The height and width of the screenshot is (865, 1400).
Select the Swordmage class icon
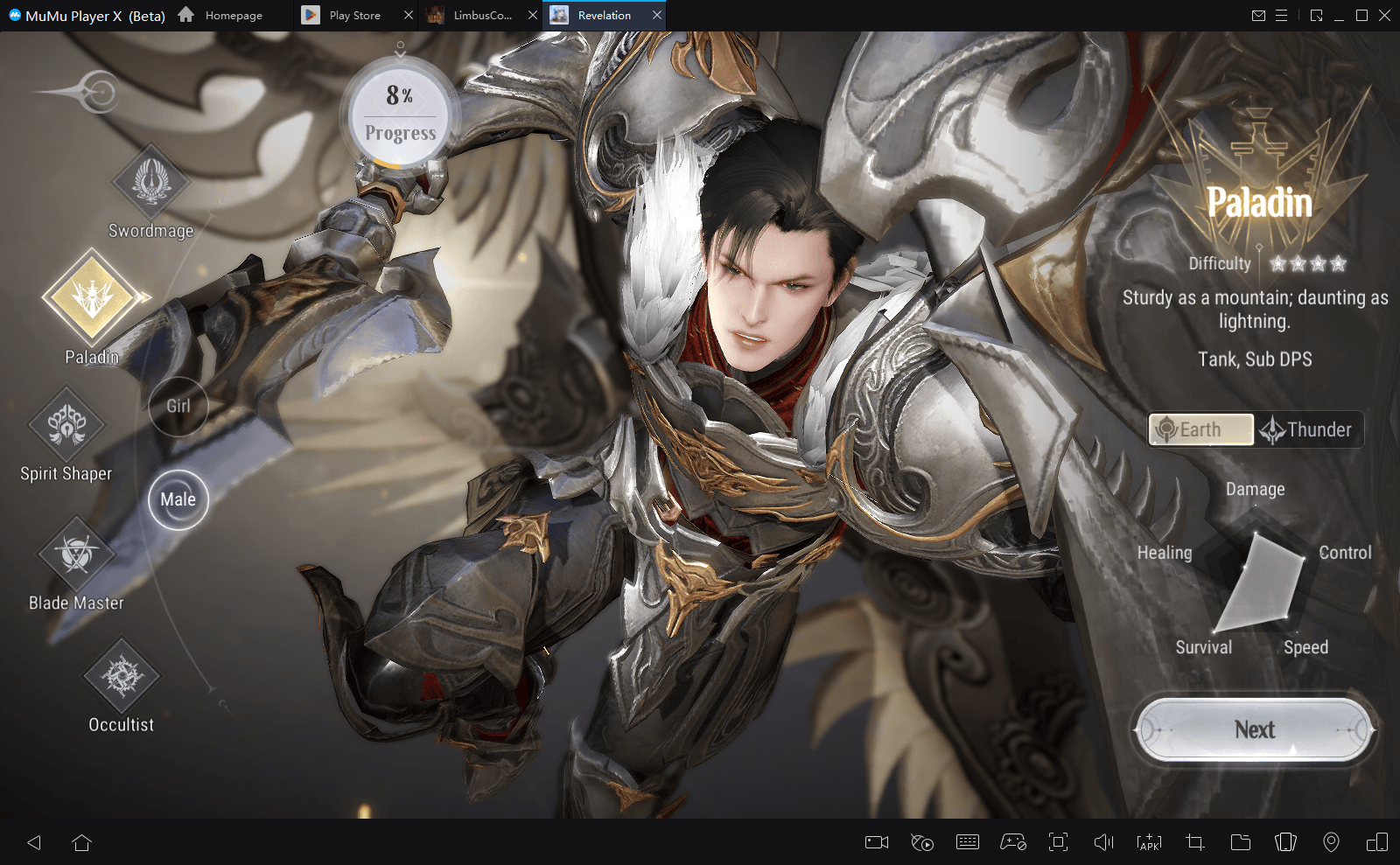click(x=150, y=181)
